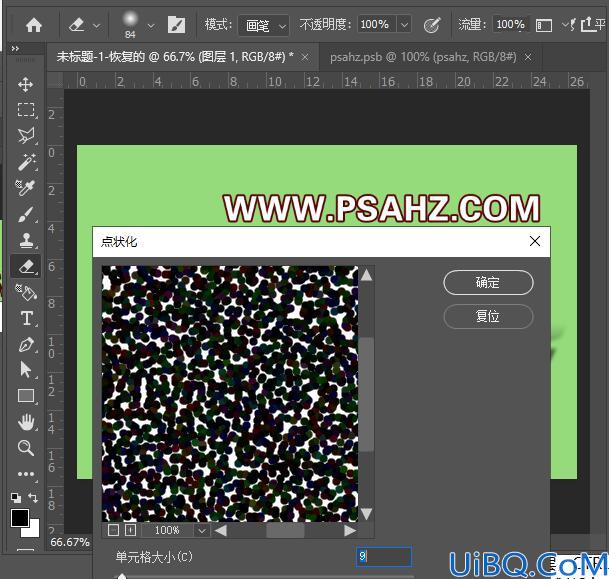
Task: Swap foreground and background colors
Action: point(33,497)
